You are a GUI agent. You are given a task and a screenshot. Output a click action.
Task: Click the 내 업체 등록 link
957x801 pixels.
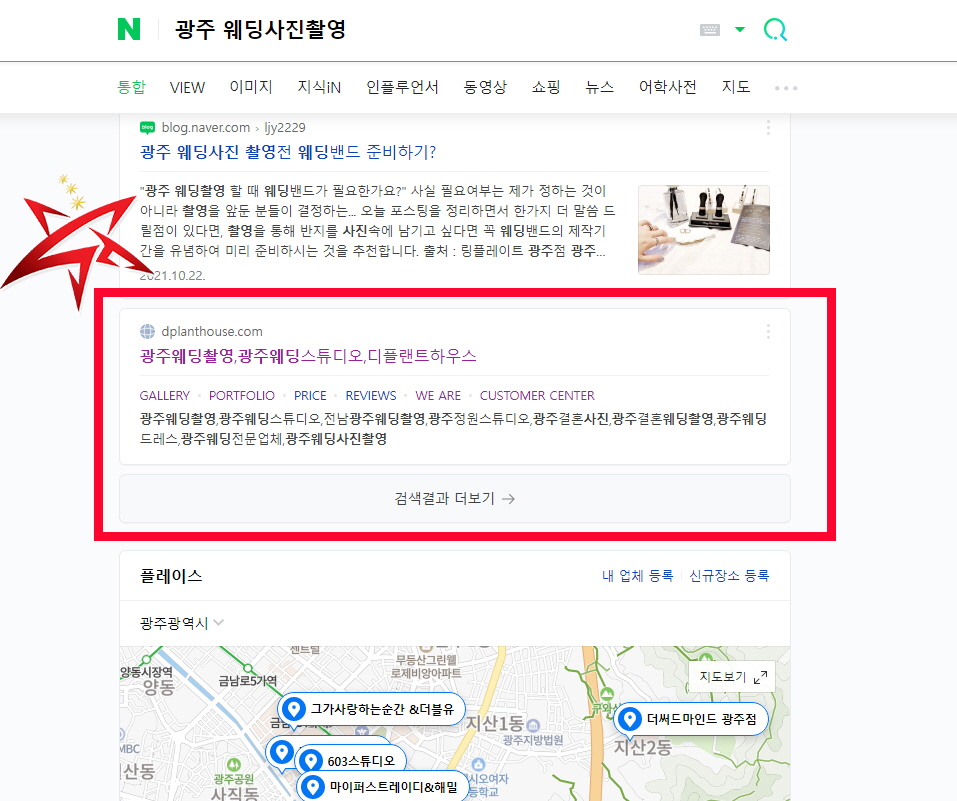(637, 576)
